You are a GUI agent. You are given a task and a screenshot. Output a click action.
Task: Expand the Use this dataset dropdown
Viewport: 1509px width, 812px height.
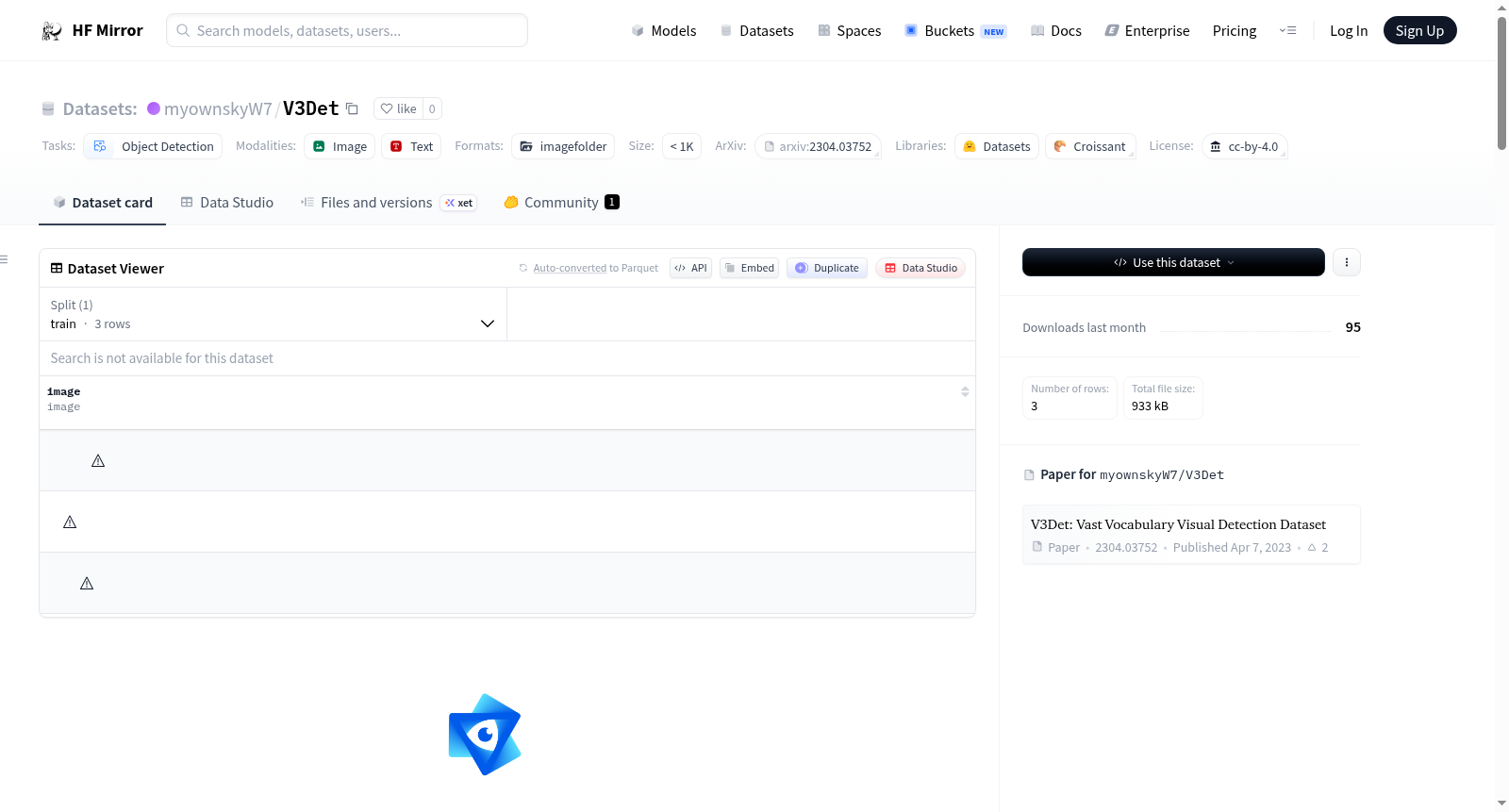(x=1173, y=262)
